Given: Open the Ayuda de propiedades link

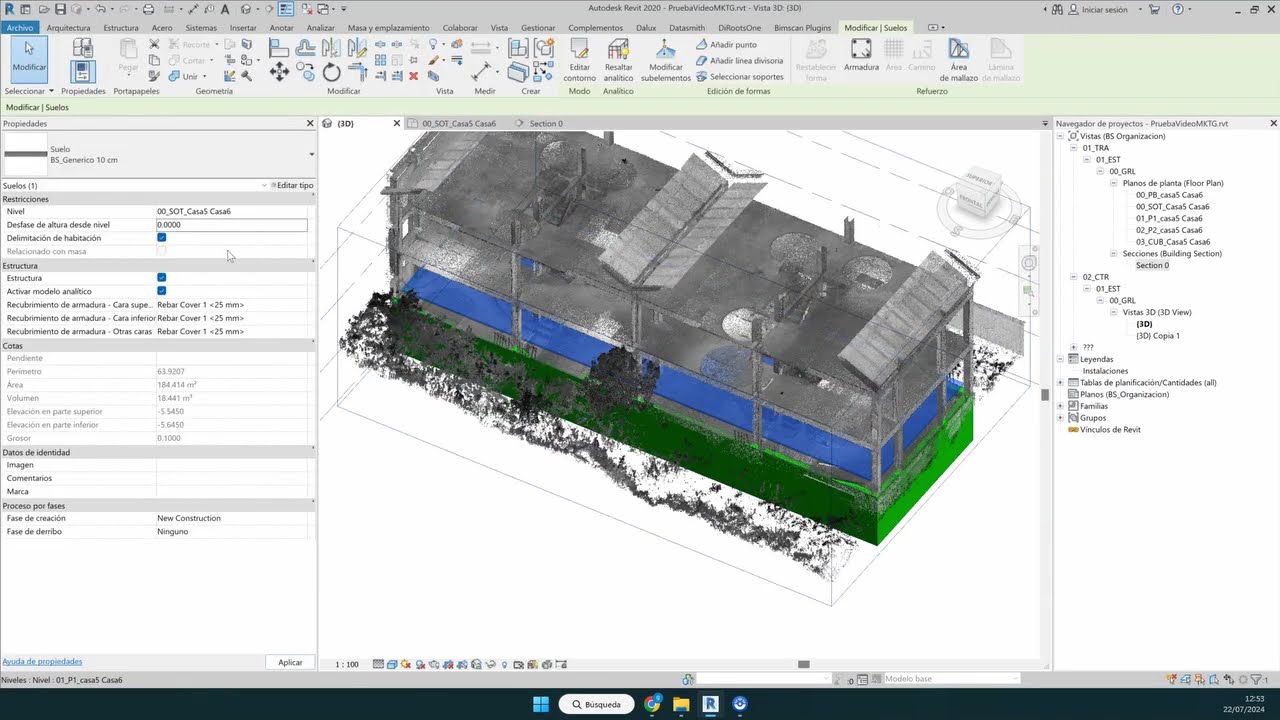Looking at the screenshot, I should click(42, 661).
